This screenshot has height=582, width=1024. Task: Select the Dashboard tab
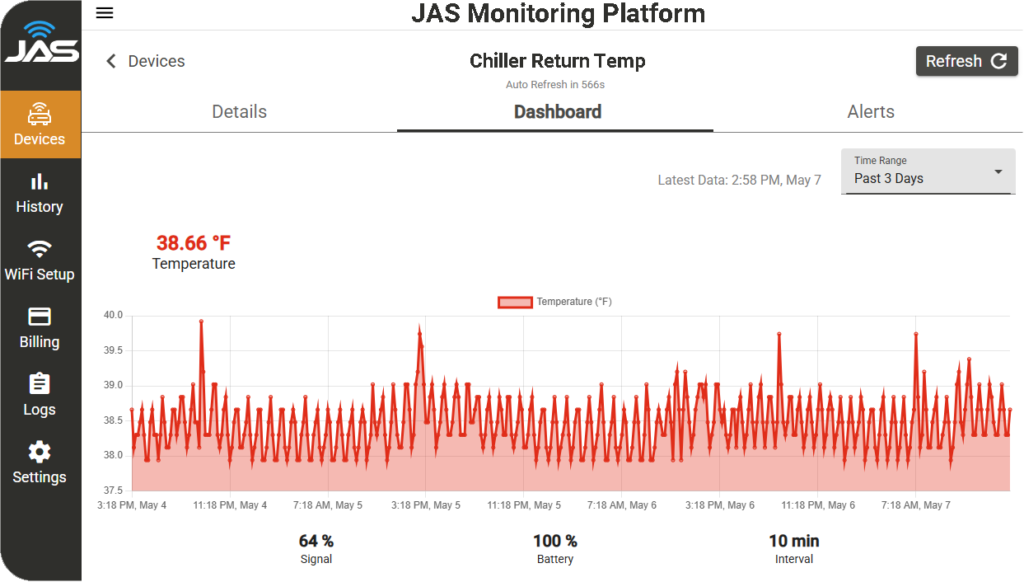[557, 112]
